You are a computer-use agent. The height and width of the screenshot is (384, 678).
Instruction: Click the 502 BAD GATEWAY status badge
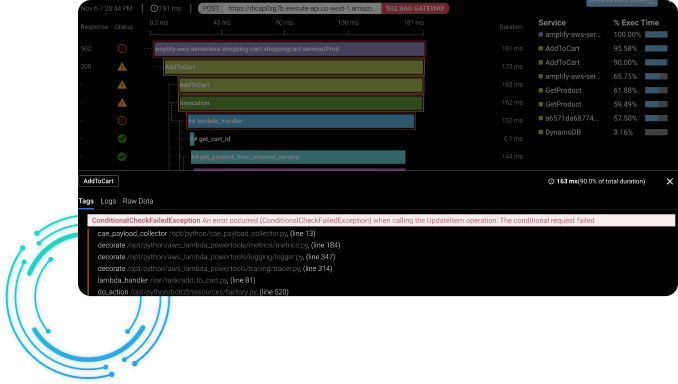(415, 8)
